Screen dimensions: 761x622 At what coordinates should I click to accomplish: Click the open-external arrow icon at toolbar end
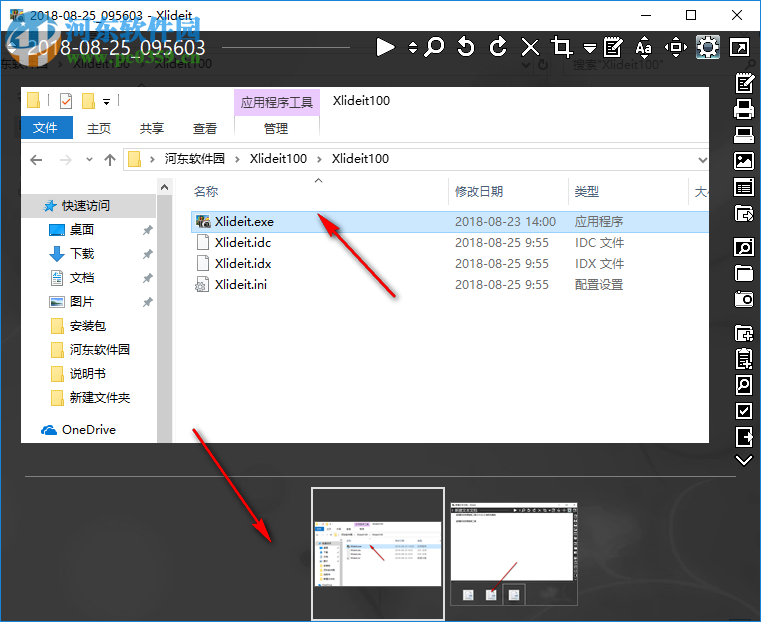click(x=739, y=48)
